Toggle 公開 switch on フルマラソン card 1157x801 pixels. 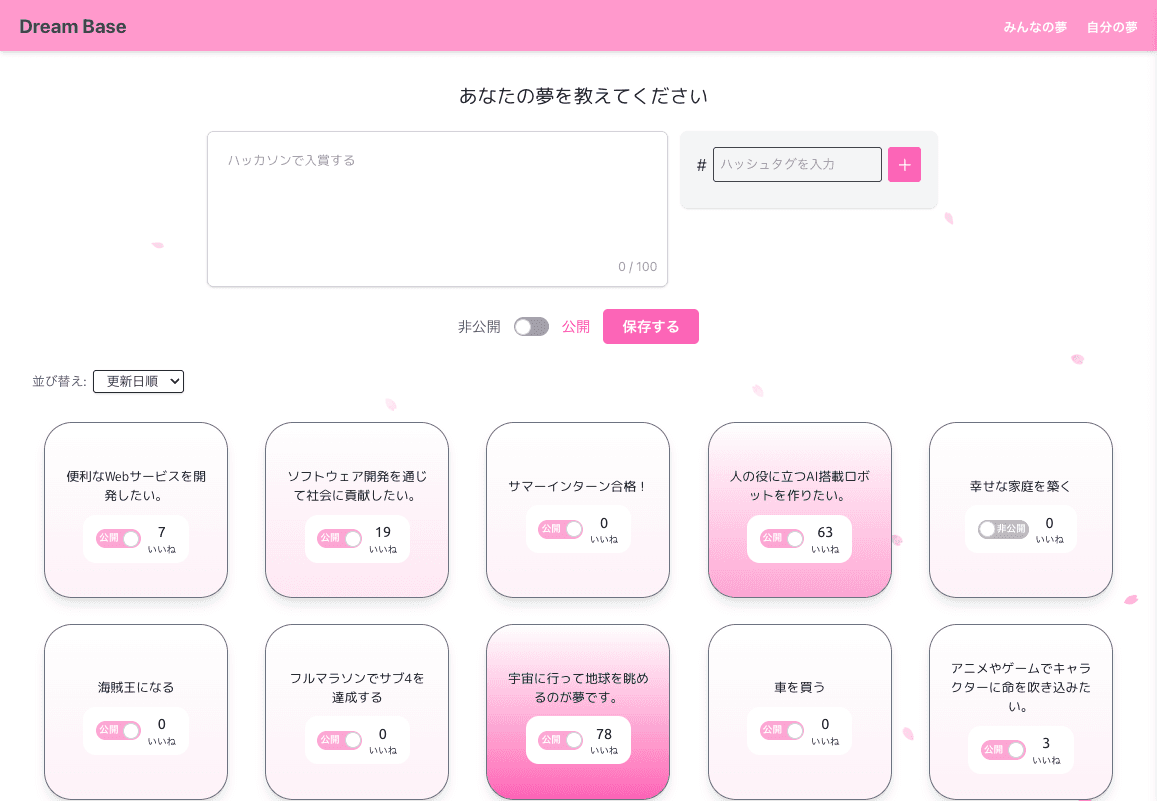pos(339,740)
